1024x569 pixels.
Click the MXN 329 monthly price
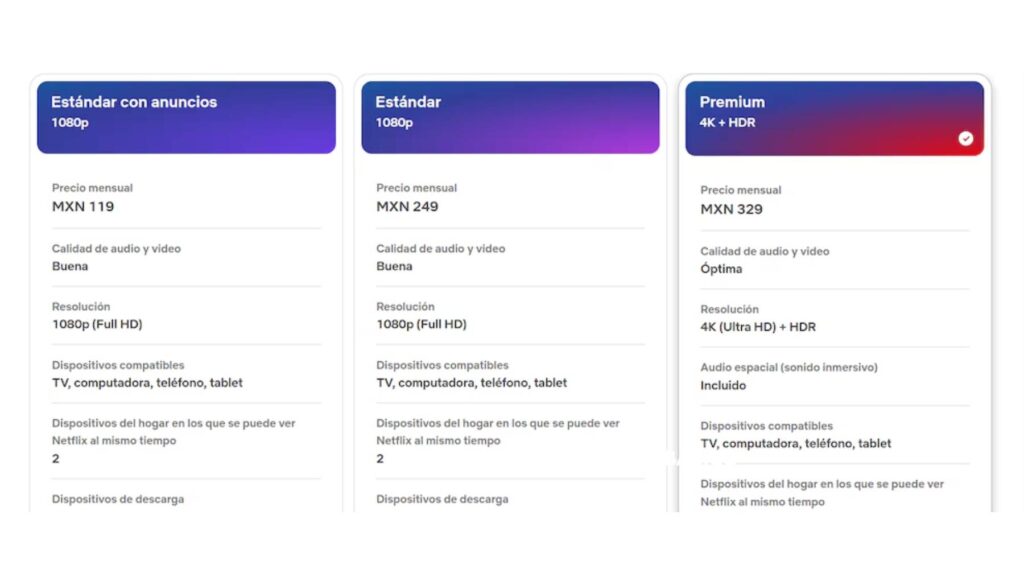coord(731,209)
